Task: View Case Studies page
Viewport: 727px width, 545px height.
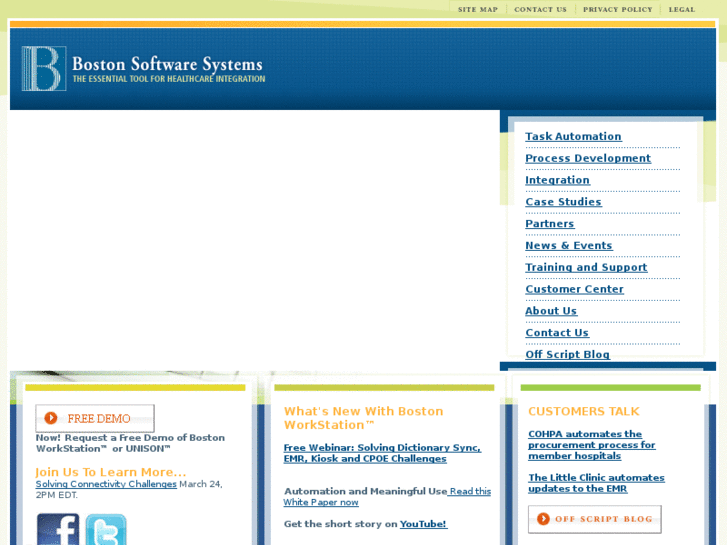Action: coord(563,202)
